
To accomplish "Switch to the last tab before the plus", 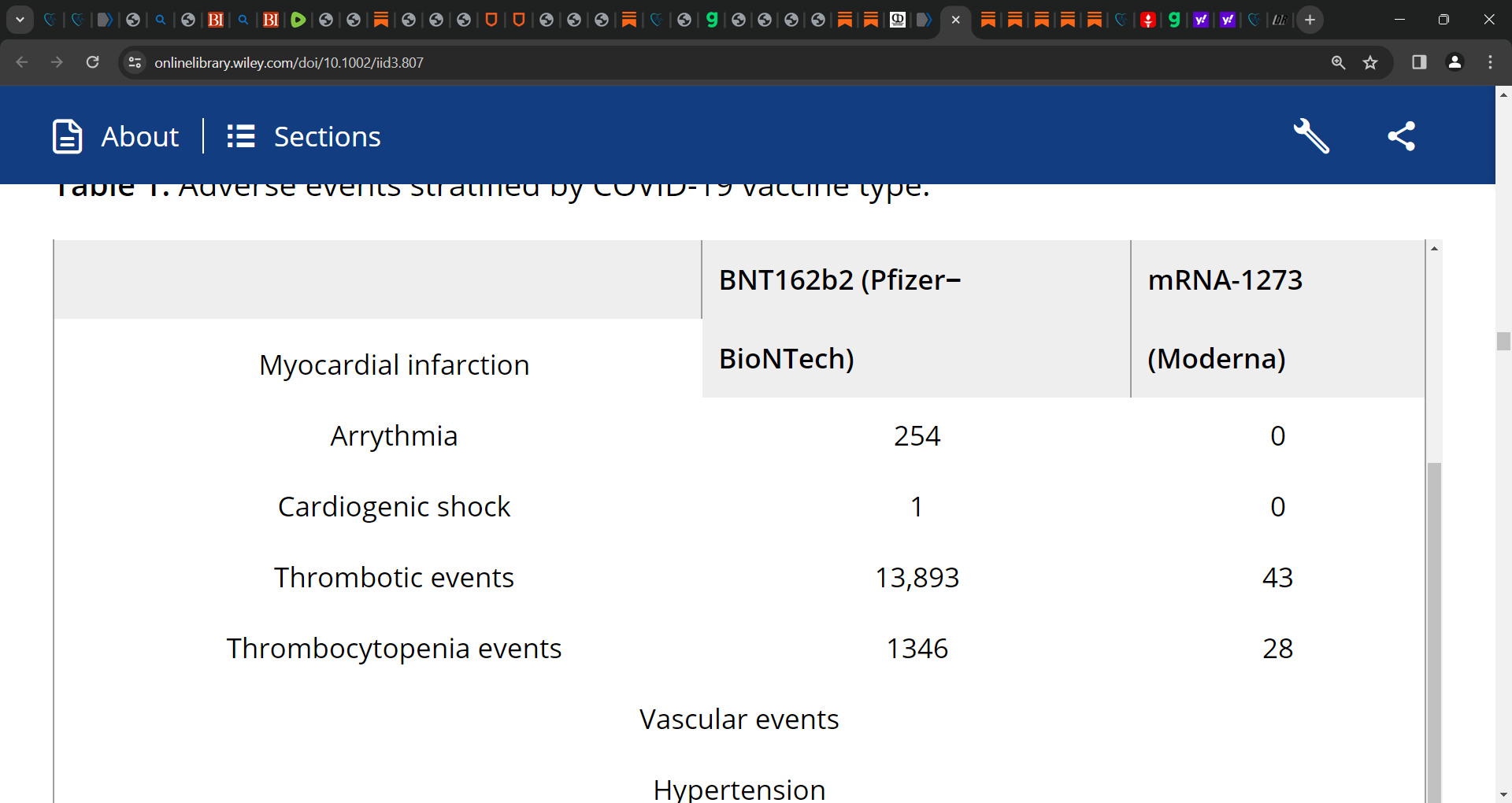I will coord(1280,20).
